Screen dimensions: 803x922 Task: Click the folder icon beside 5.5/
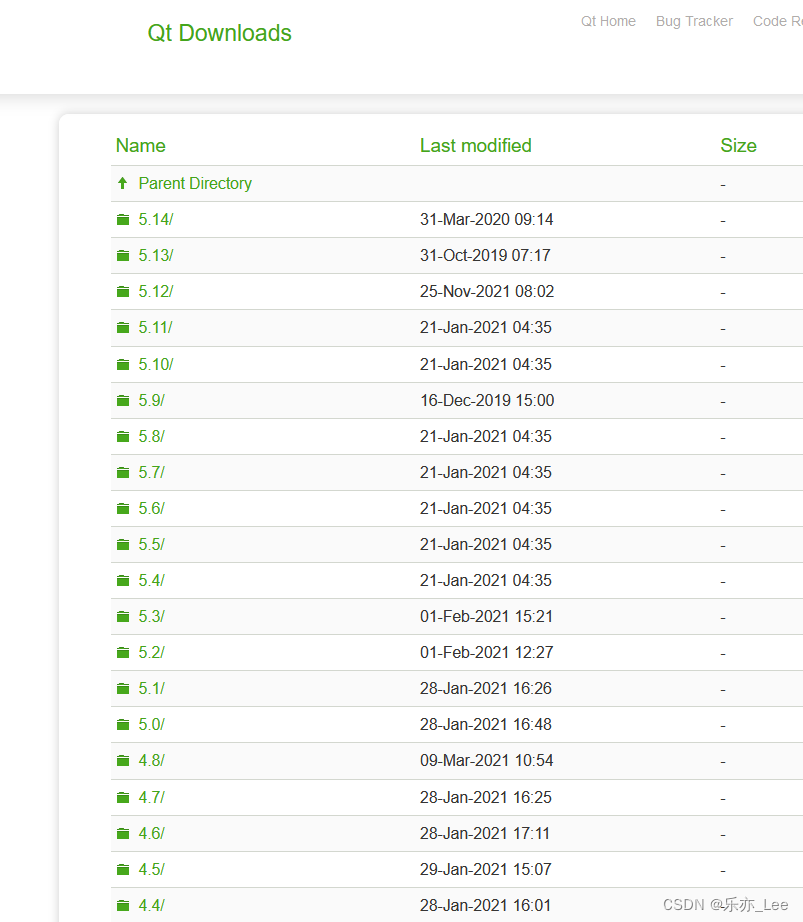(x=123, y=544)
